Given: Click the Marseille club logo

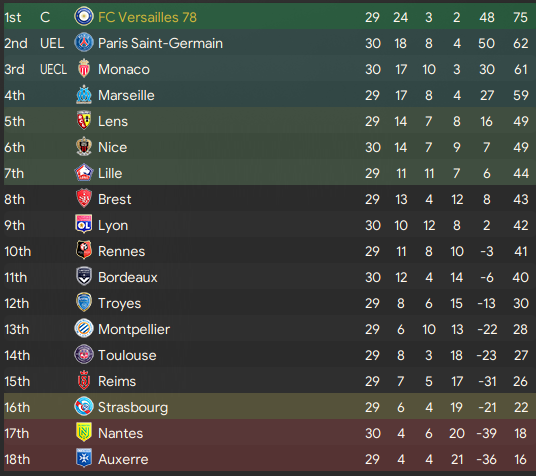Looking at the screenshot, I should (x=84, y=94).
